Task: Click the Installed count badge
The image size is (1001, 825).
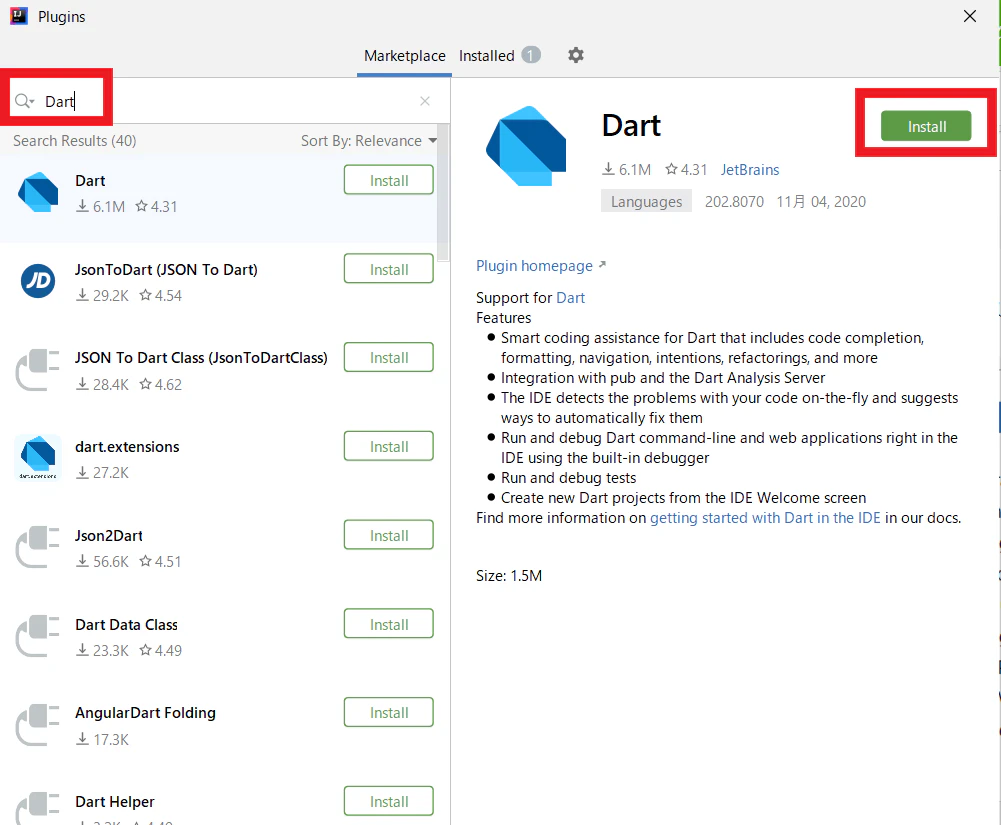Action: 531,55
